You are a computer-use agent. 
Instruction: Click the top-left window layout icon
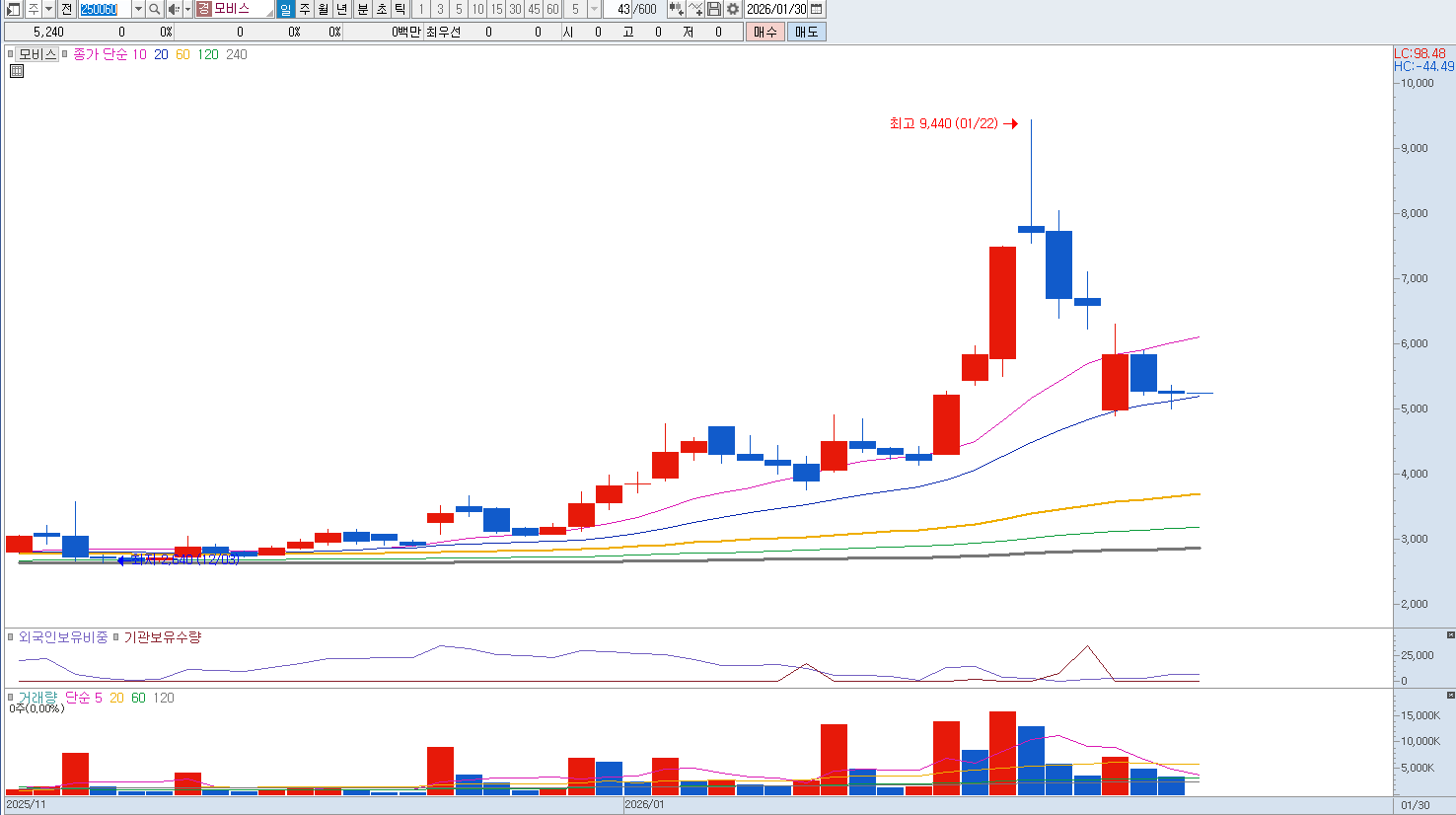click(13, 9)
